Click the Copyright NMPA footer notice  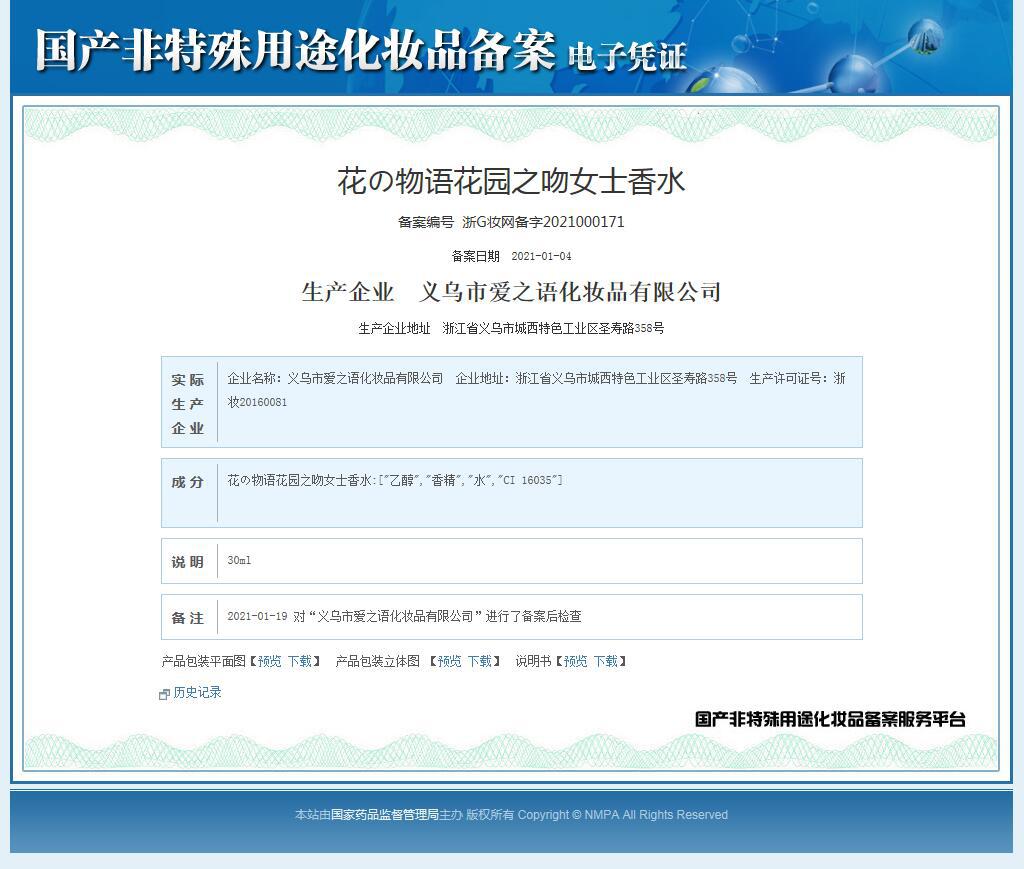coord(622,815)
